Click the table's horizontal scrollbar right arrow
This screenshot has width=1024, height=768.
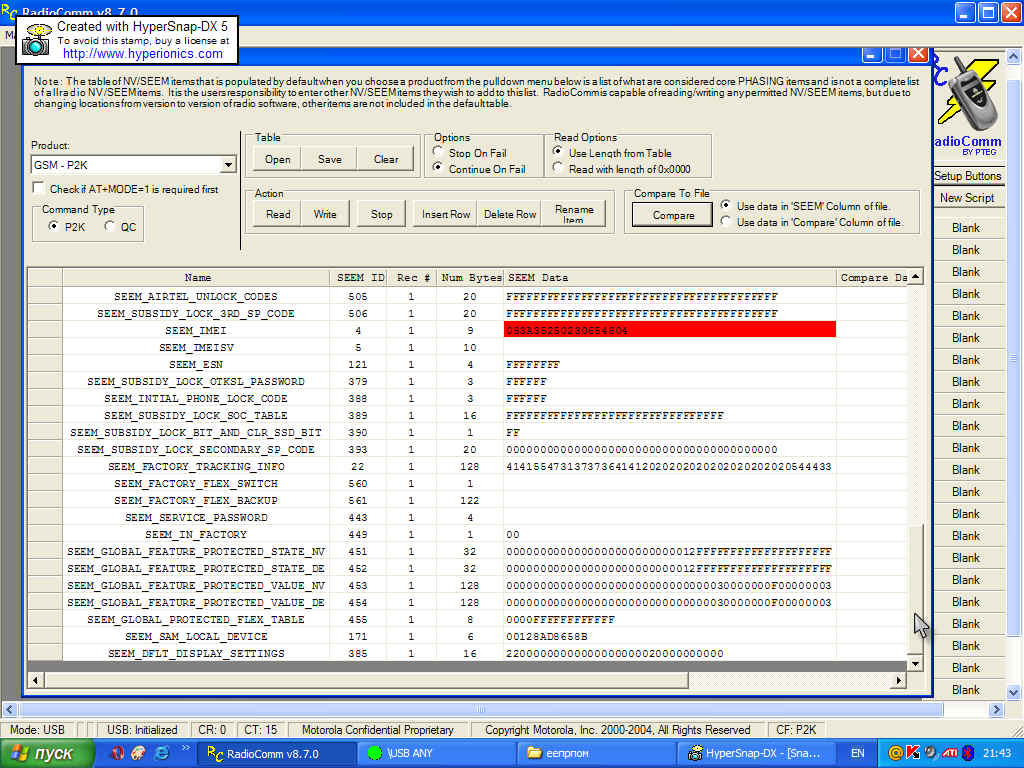(899, 680)
